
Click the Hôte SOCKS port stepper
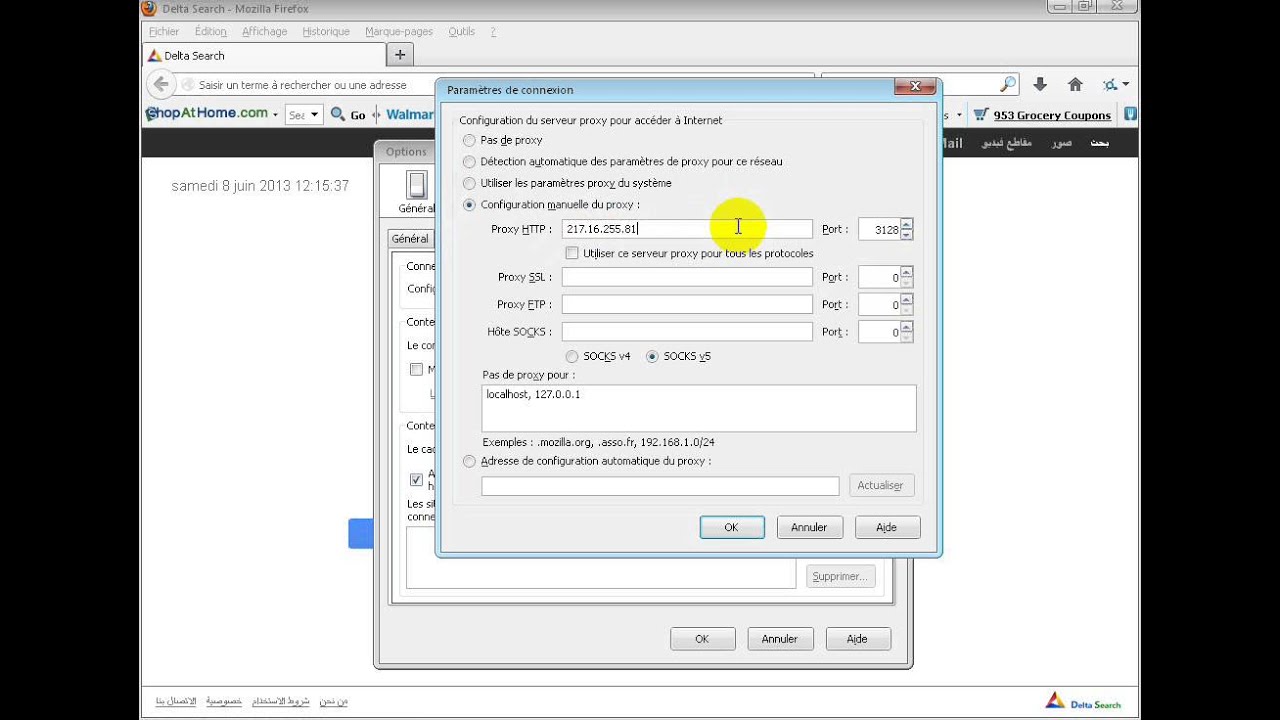tap(906, 332)
